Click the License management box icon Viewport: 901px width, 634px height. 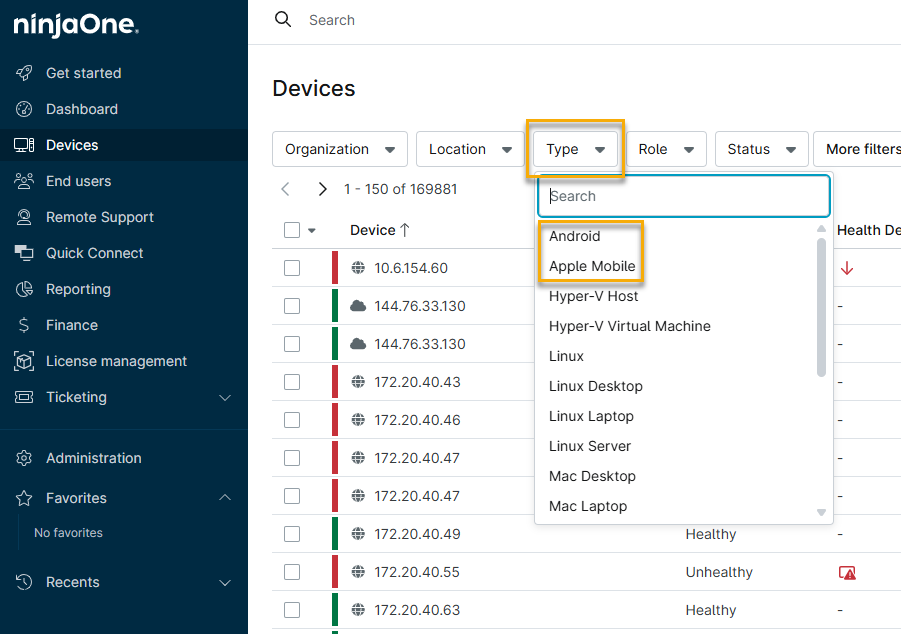[25, 361]
